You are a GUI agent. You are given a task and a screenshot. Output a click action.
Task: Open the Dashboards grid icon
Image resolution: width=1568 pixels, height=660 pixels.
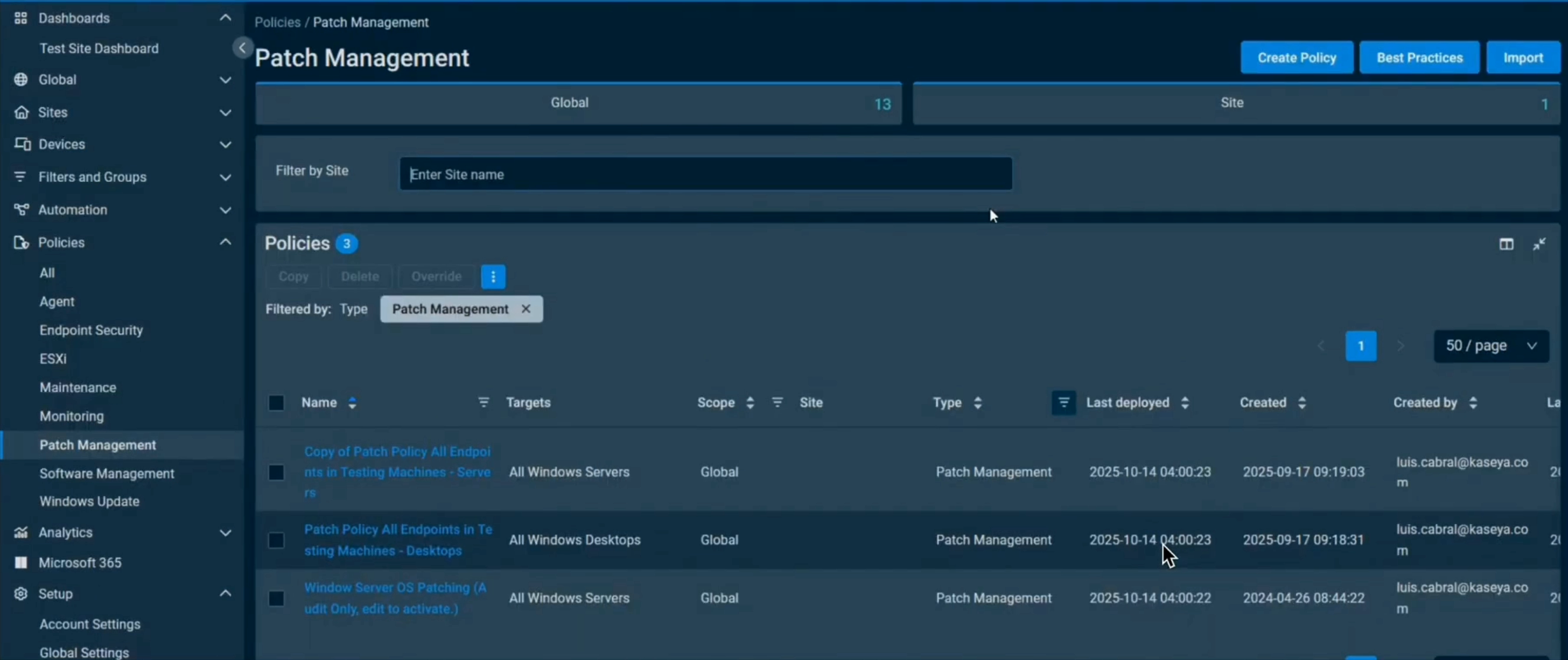[20, 18]
